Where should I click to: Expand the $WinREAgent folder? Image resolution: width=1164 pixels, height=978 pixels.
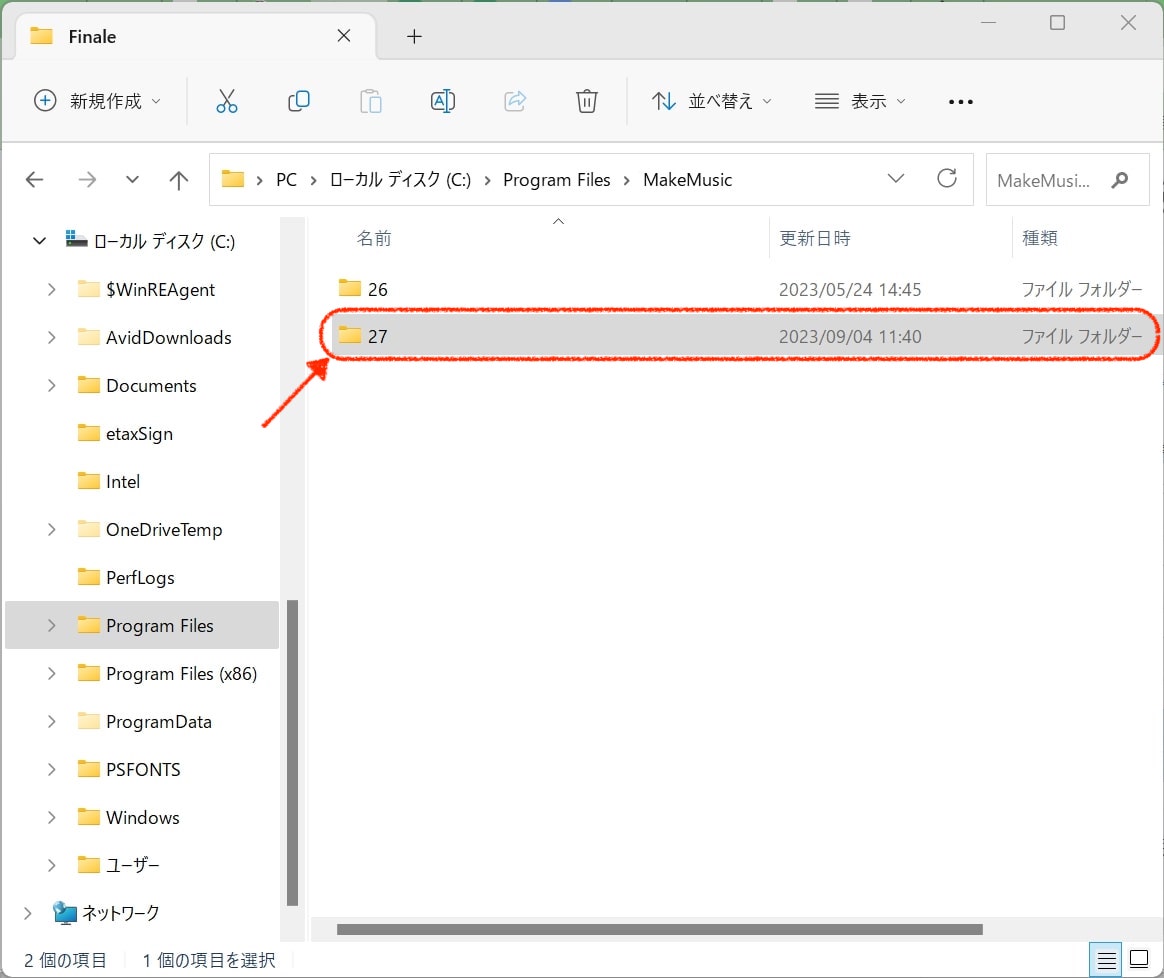[51, 290]
